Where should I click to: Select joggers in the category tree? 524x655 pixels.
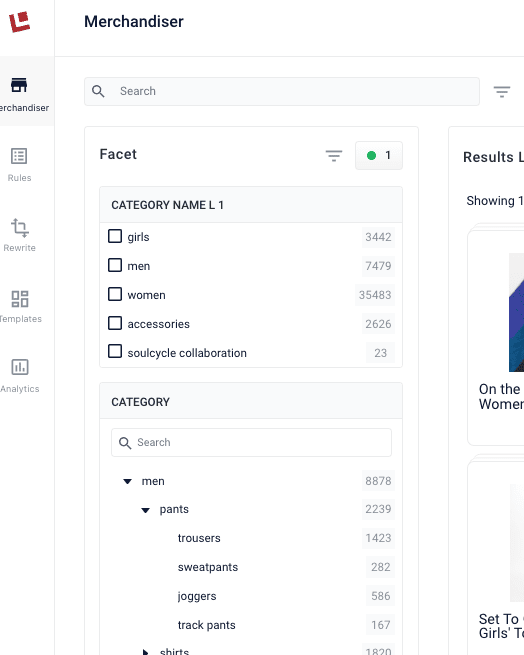(197, 596)
